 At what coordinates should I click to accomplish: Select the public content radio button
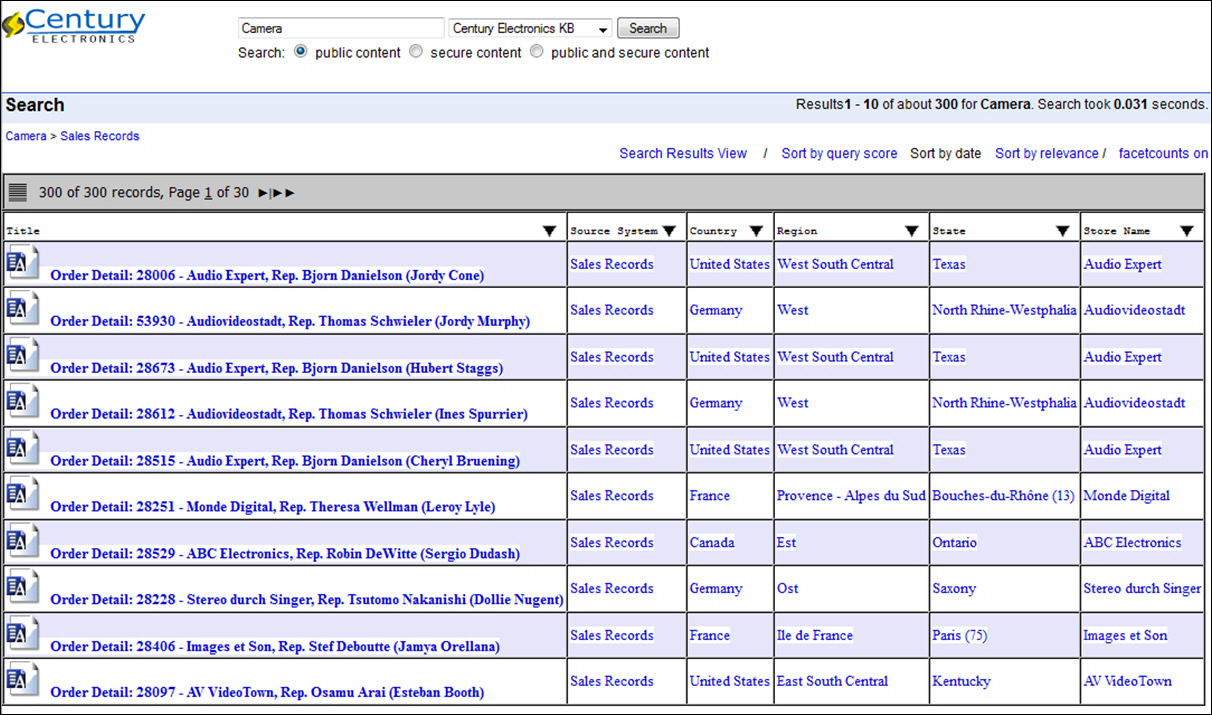coord(300,52)
